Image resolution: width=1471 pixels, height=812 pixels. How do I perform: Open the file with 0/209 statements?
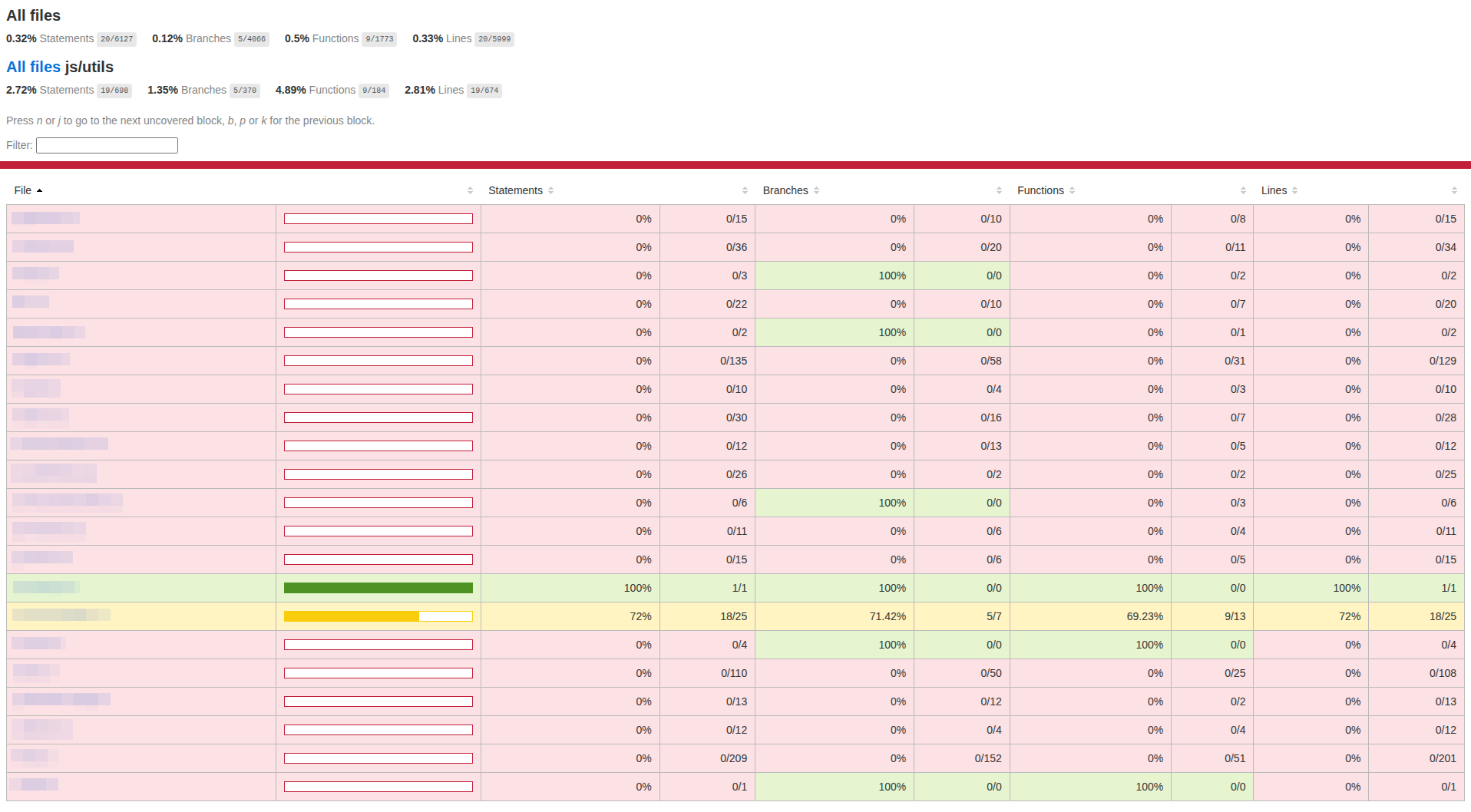point(35,758)
